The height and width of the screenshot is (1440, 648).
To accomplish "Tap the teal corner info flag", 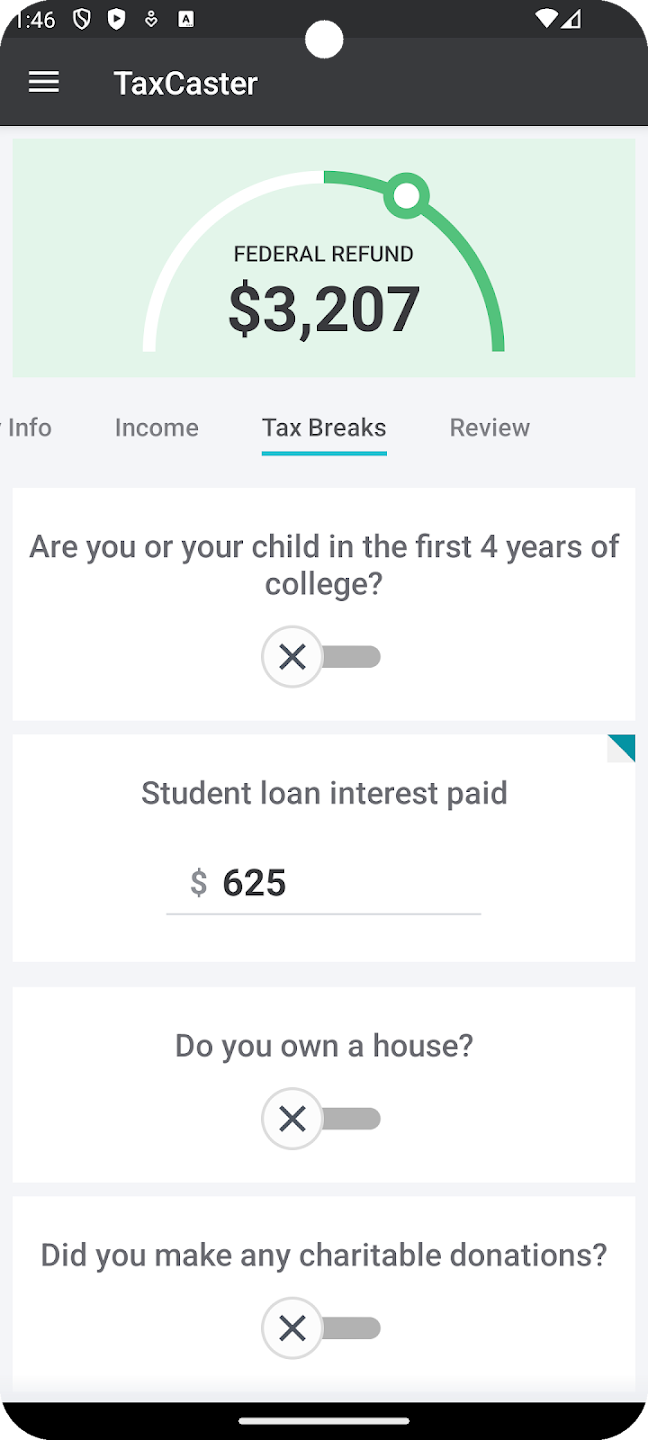I will 623,747.
